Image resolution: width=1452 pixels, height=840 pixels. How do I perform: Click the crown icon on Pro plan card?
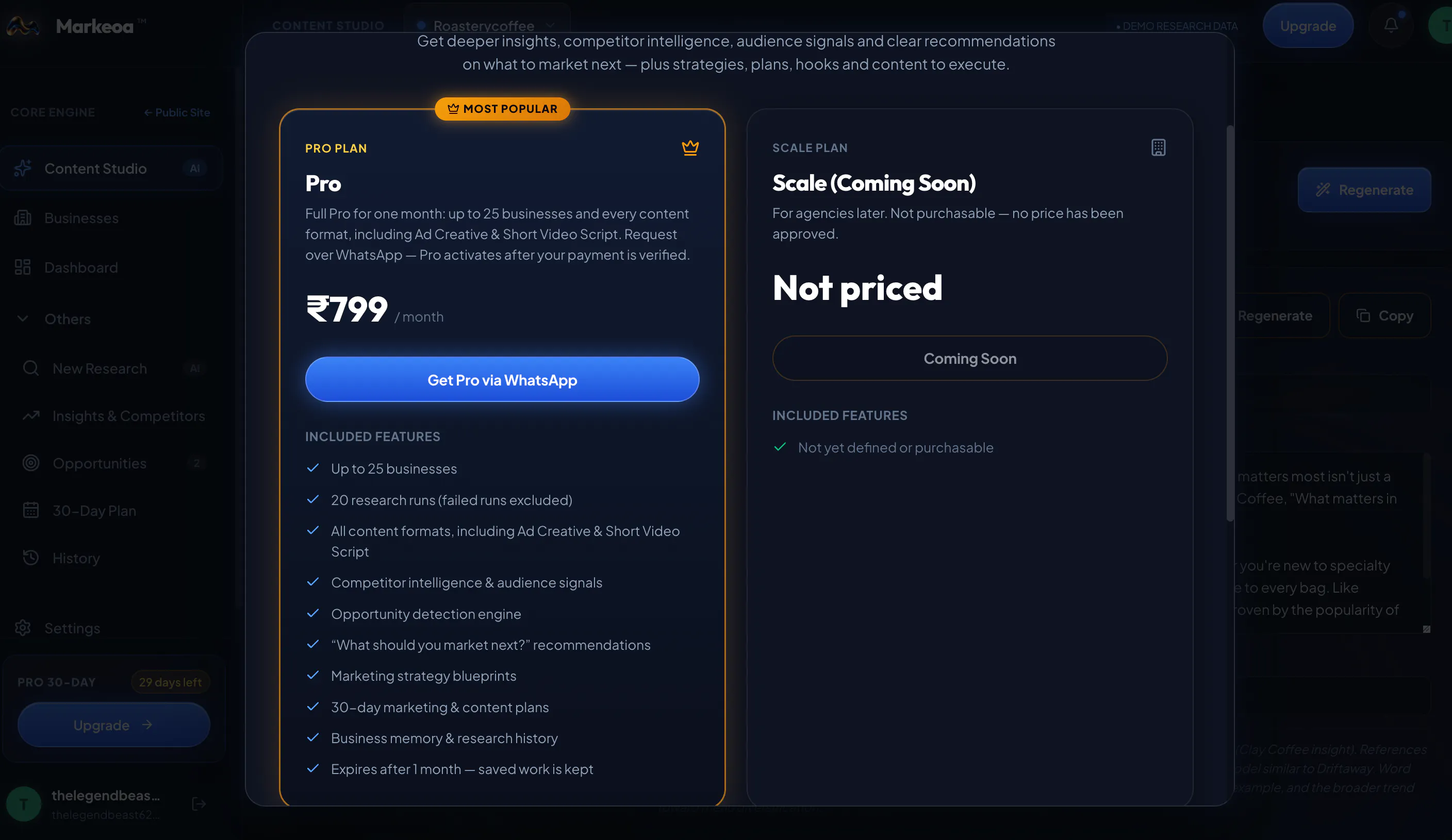[690, 148]
